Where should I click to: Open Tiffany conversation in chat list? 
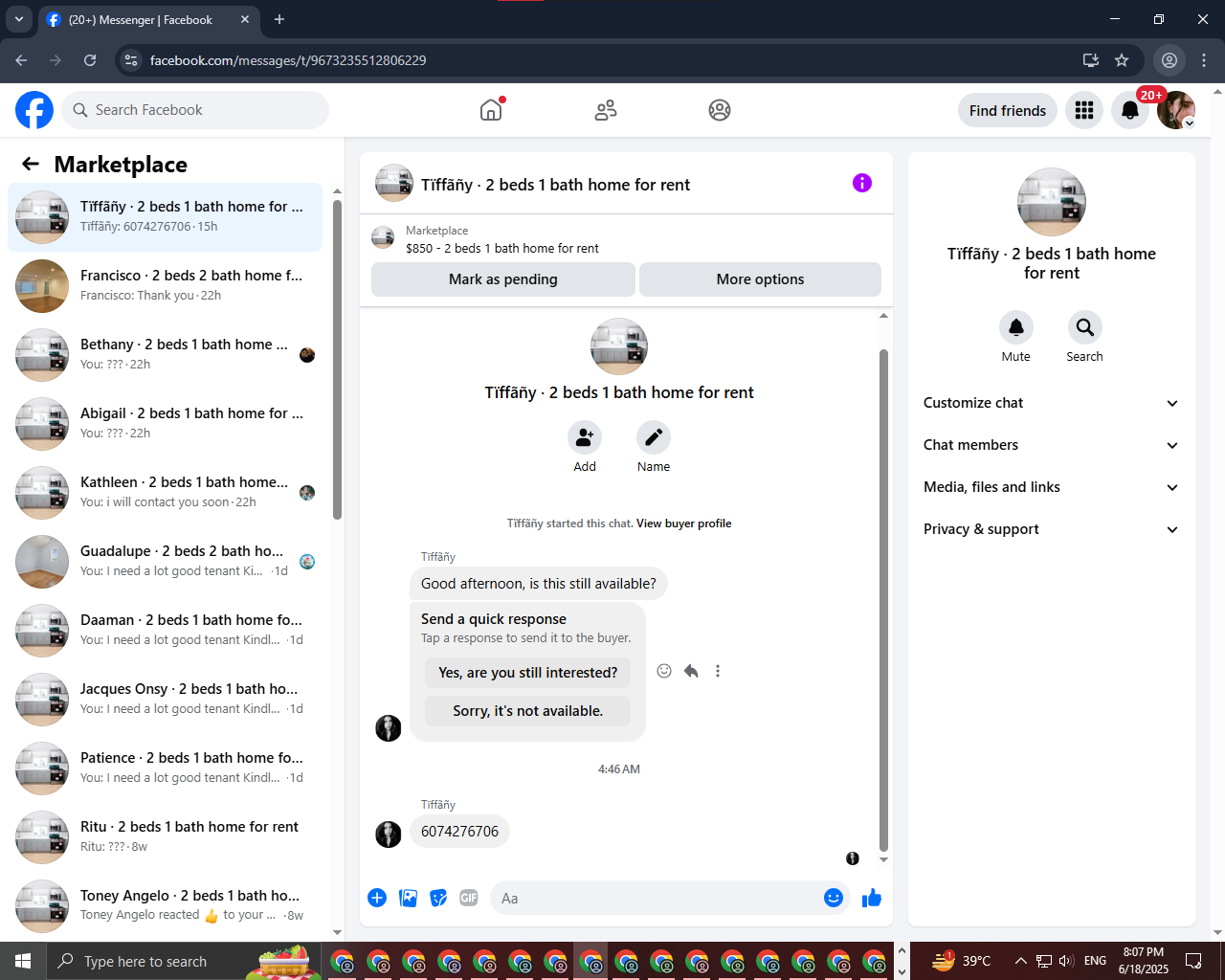tap(166, 217)
